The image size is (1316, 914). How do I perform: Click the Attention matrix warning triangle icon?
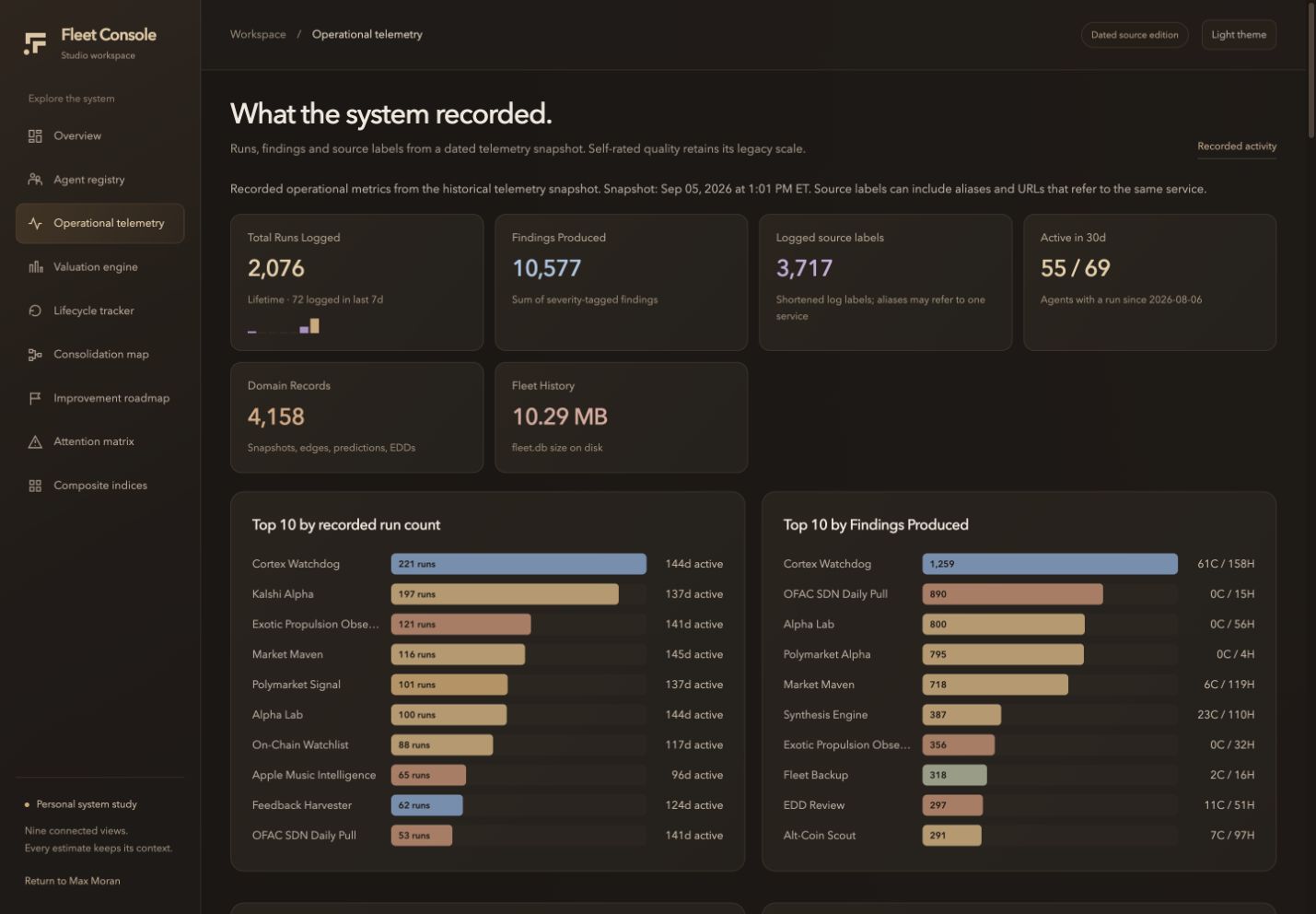pos(35,442)
